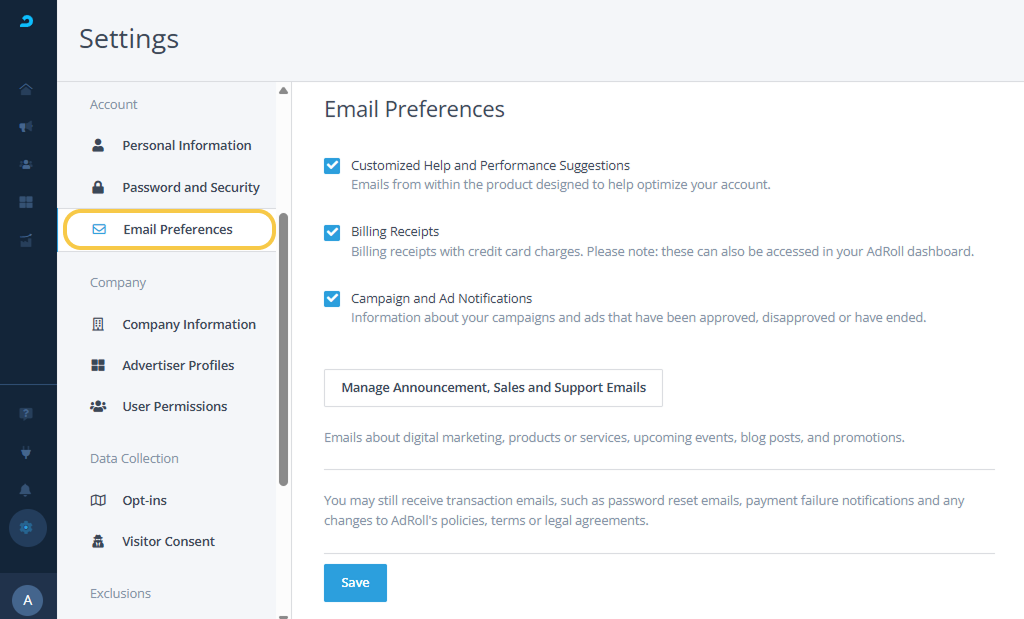This screenshot has width=1024, height=619.
Task: Open the Campaigns megaphone icon
Action: tap(27, 127)
